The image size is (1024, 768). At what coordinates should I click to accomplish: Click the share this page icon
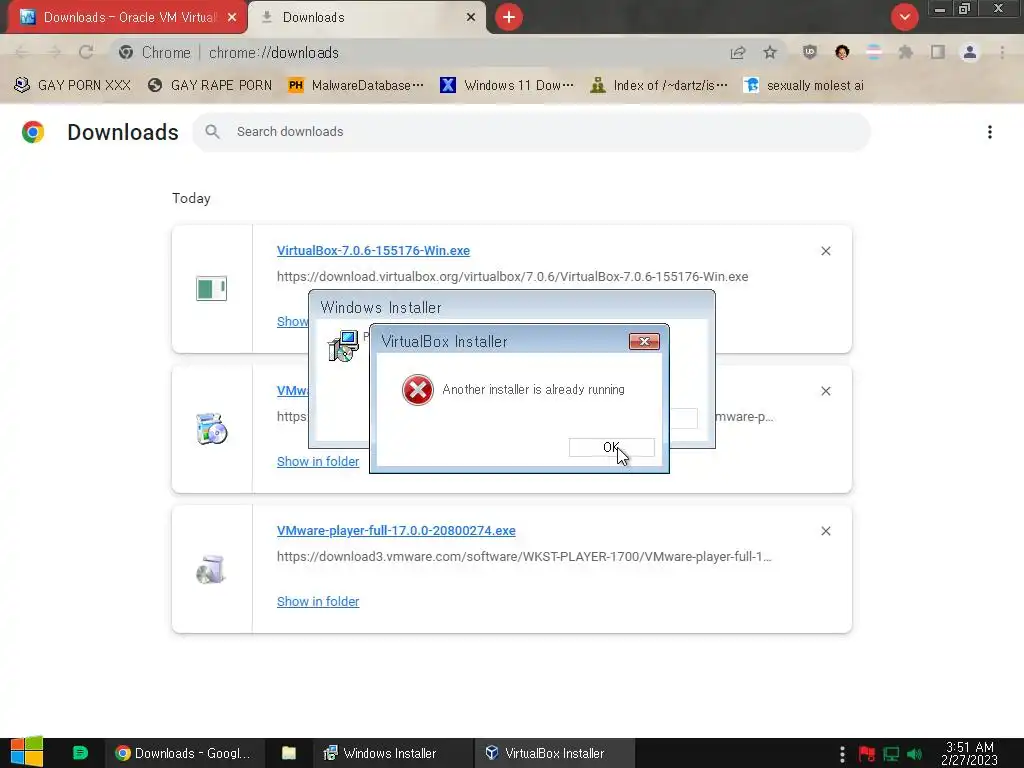click(x=738, y=52)
